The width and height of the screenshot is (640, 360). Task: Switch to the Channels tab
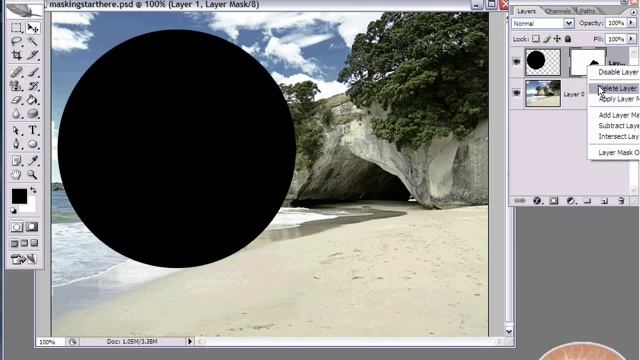[x=558, y=11]
